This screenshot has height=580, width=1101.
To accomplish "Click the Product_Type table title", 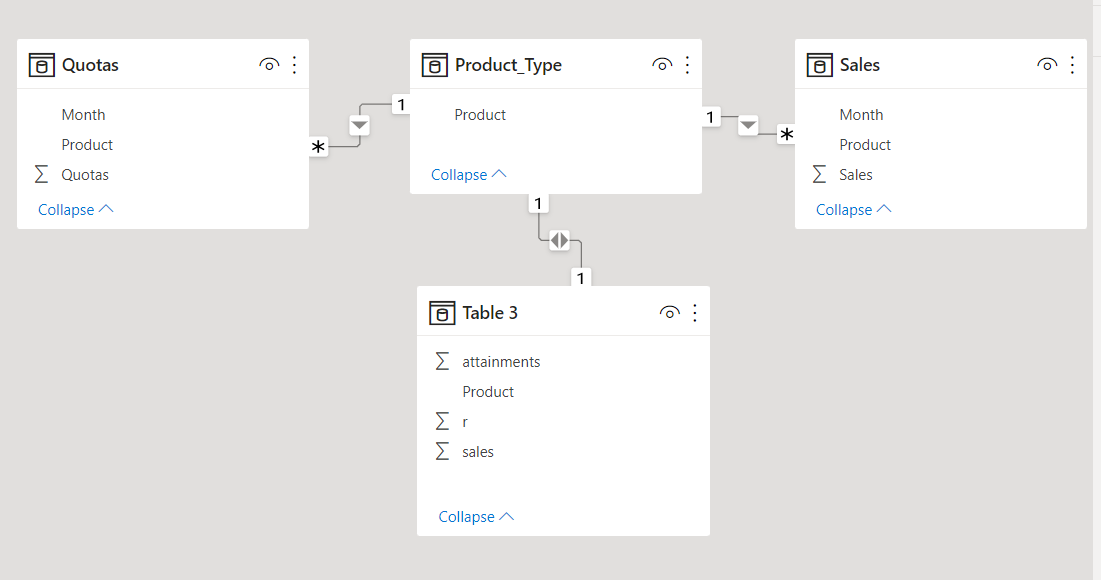I will point(508,65).
